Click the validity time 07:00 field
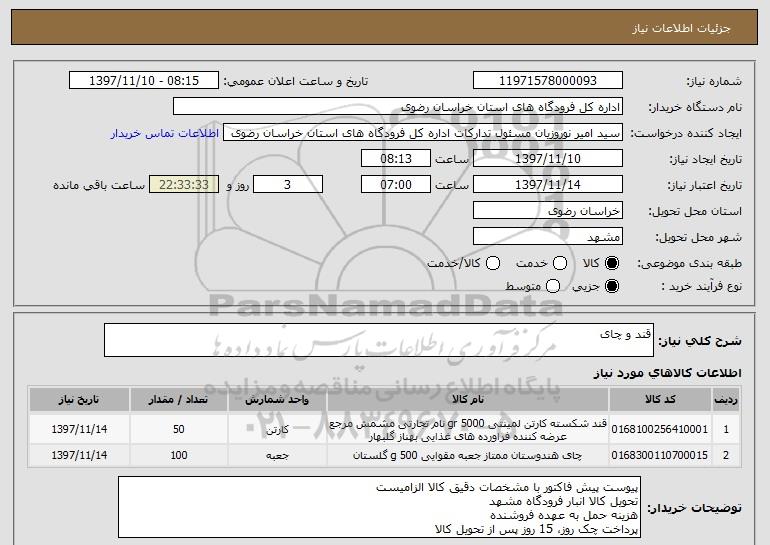The height and width of the screenshot is (545, 770). (396, 185)
